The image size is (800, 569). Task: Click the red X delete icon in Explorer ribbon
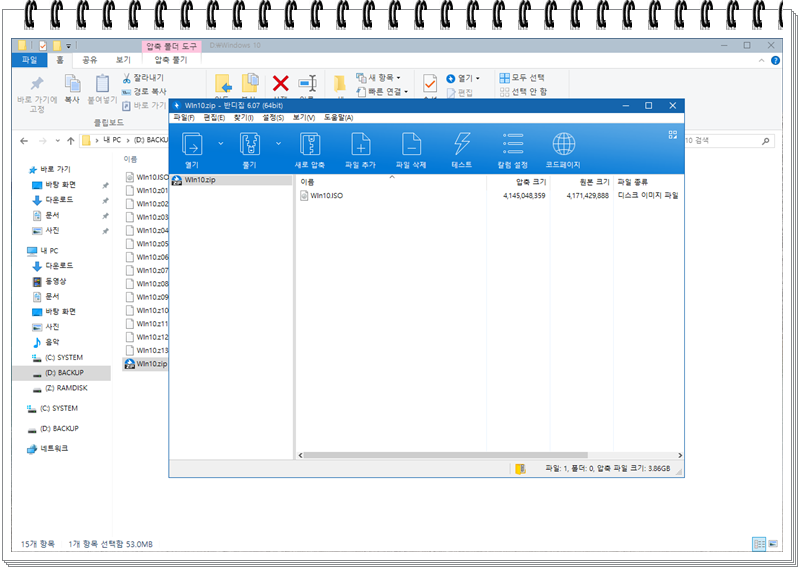coord(281,83)
